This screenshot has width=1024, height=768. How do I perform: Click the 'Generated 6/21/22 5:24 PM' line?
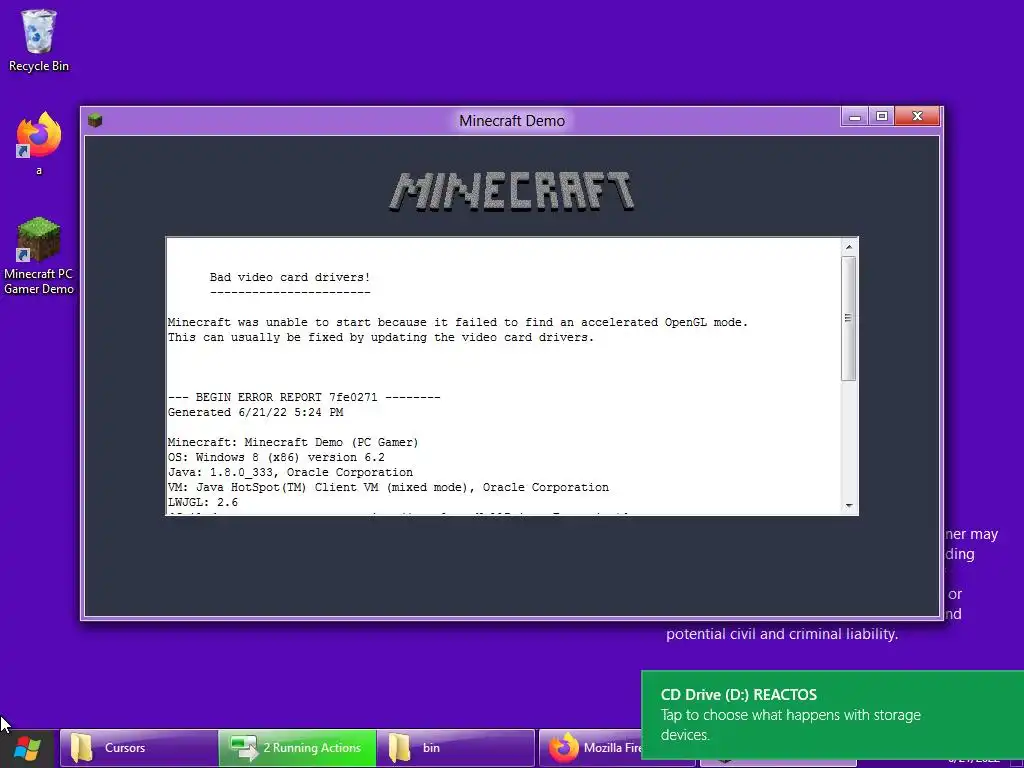[x=255, y=412]
